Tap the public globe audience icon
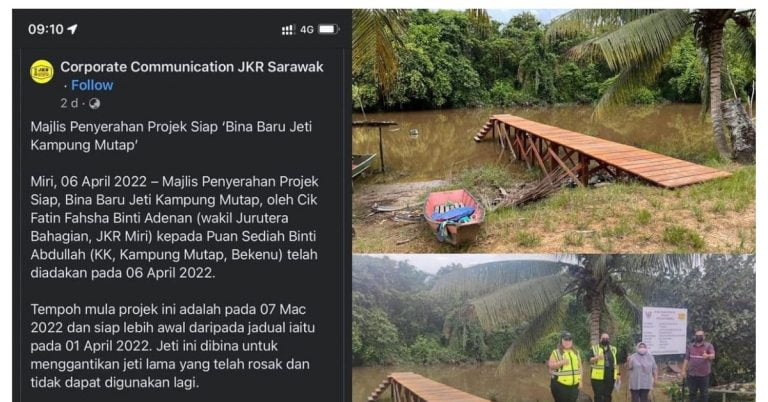The width and height of the screenshot is (768, 402). coord(95,103)
